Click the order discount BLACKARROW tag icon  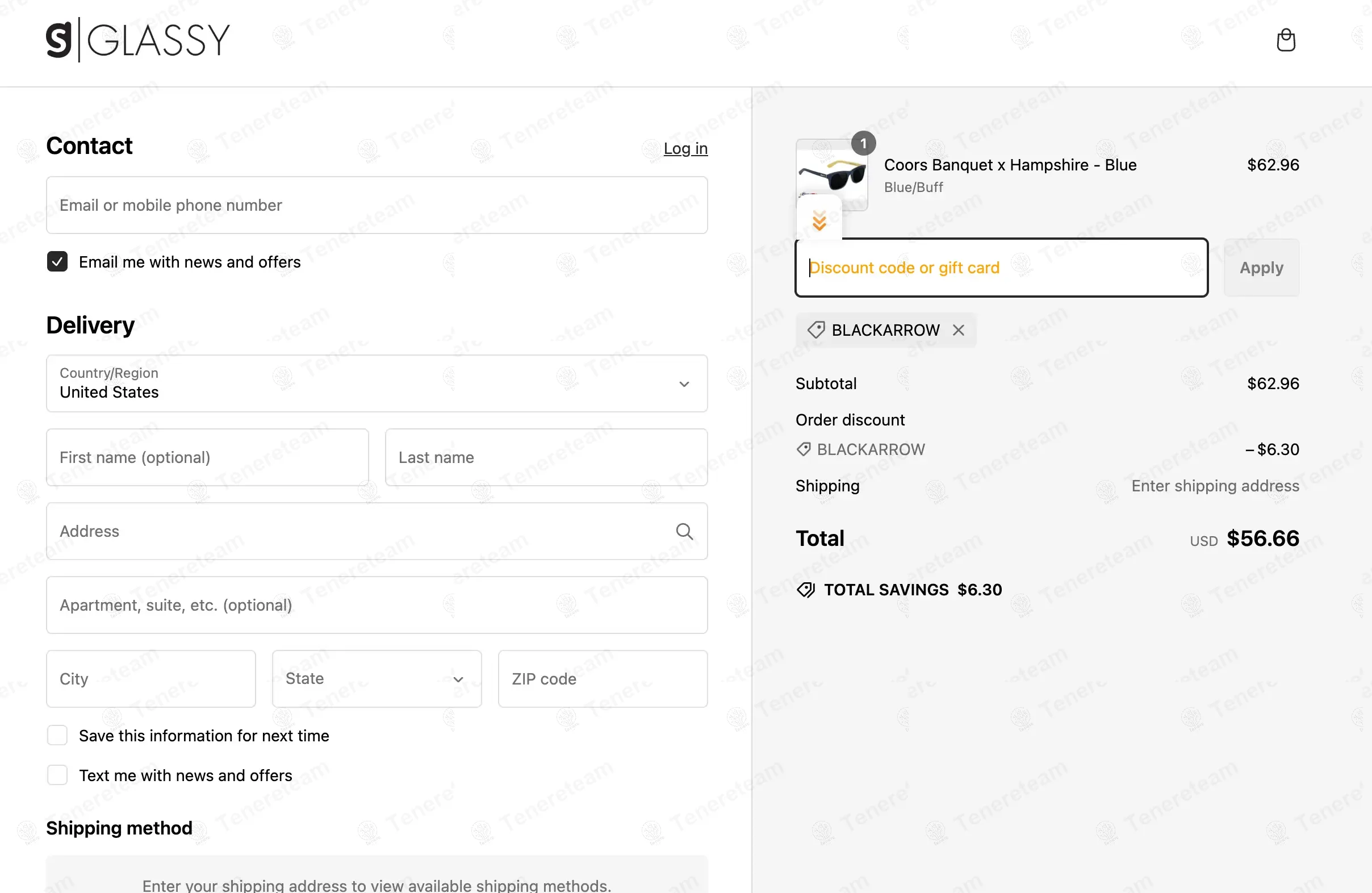pos(804,449)
